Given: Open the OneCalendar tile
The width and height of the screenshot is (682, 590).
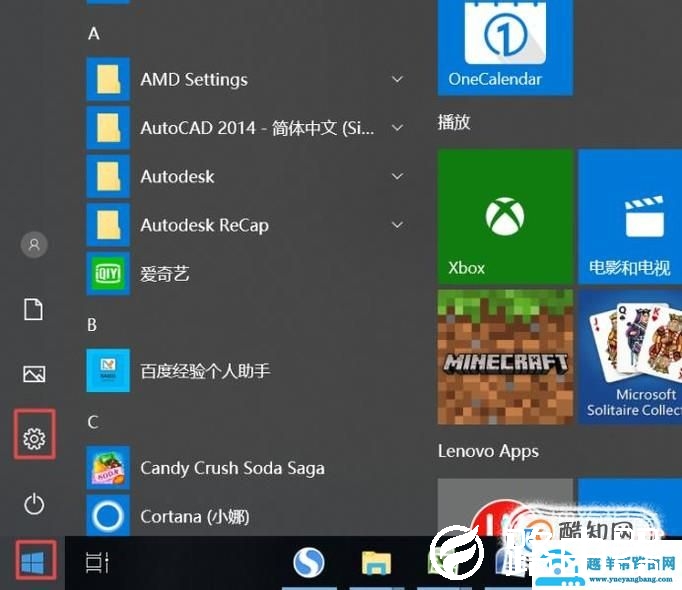Looking at the screenshot, I should tap(505, 47).
